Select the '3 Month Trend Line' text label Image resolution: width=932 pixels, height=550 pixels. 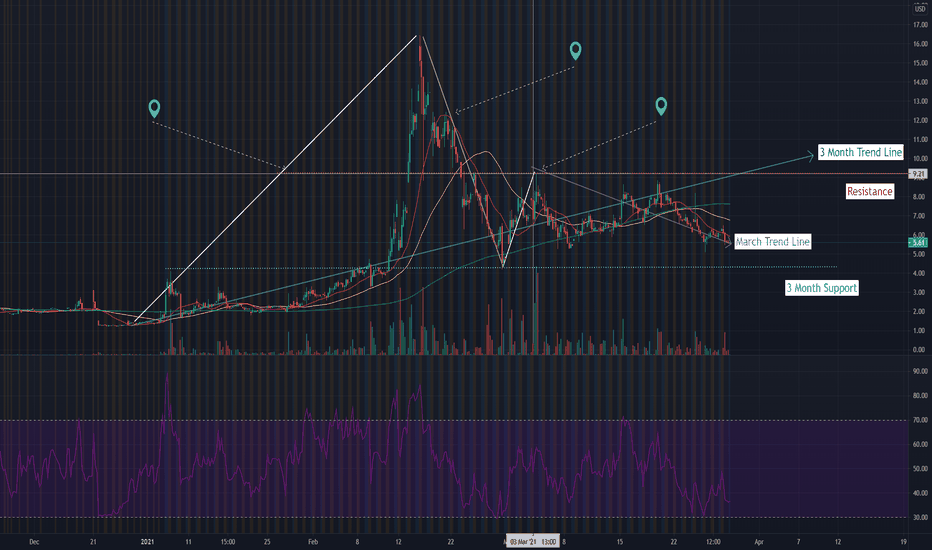(x=861, y=152)
